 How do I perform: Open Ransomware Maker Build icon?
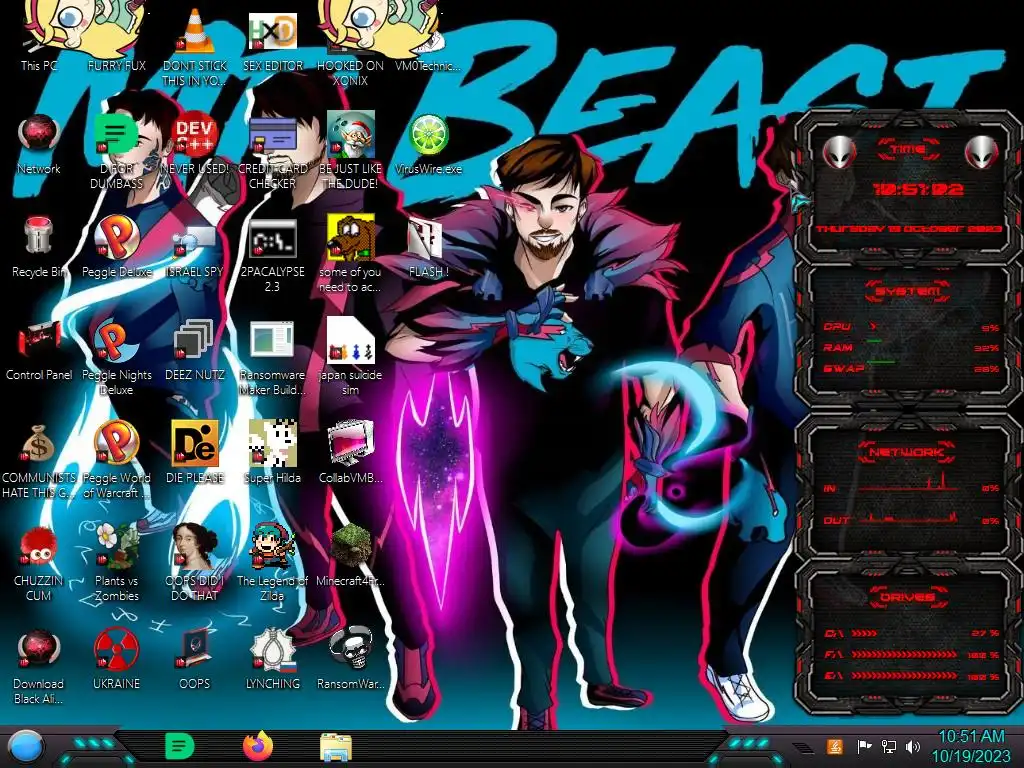(272, 340)
